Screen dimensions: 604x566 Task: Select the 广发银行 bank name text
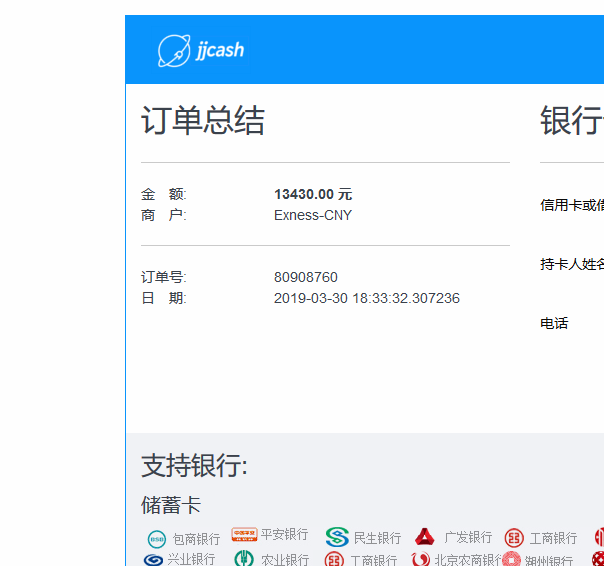[468, 537]
